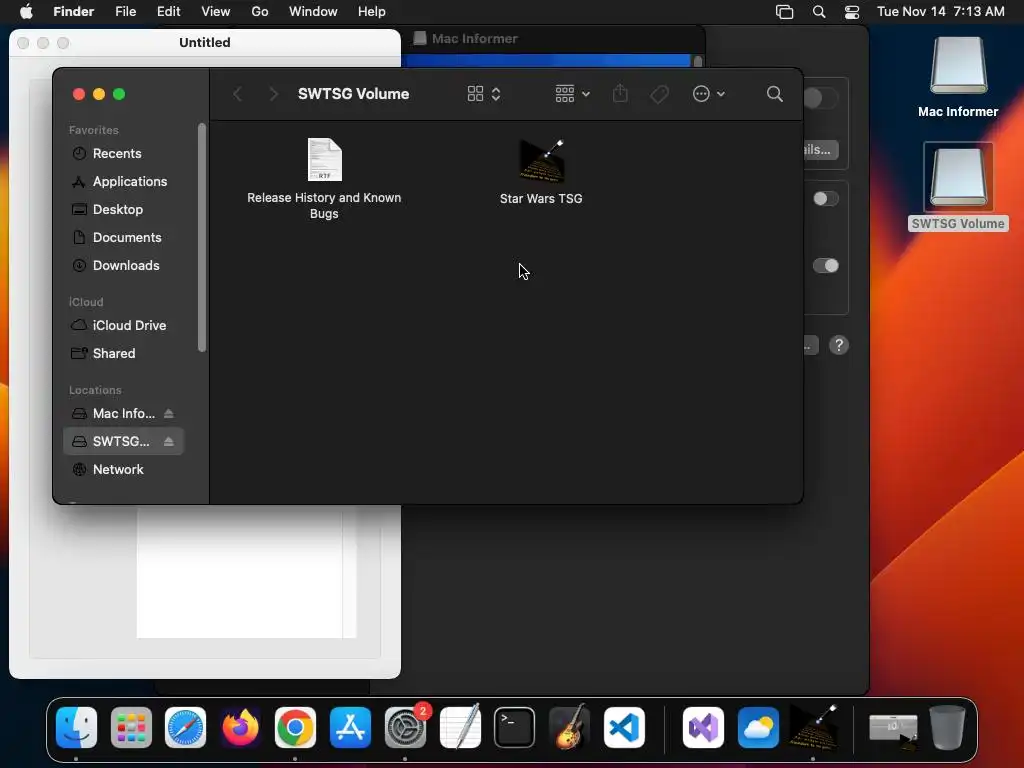Open Spotlight search in menu bar
The image size is (1024, 768).
click(819, 12)
